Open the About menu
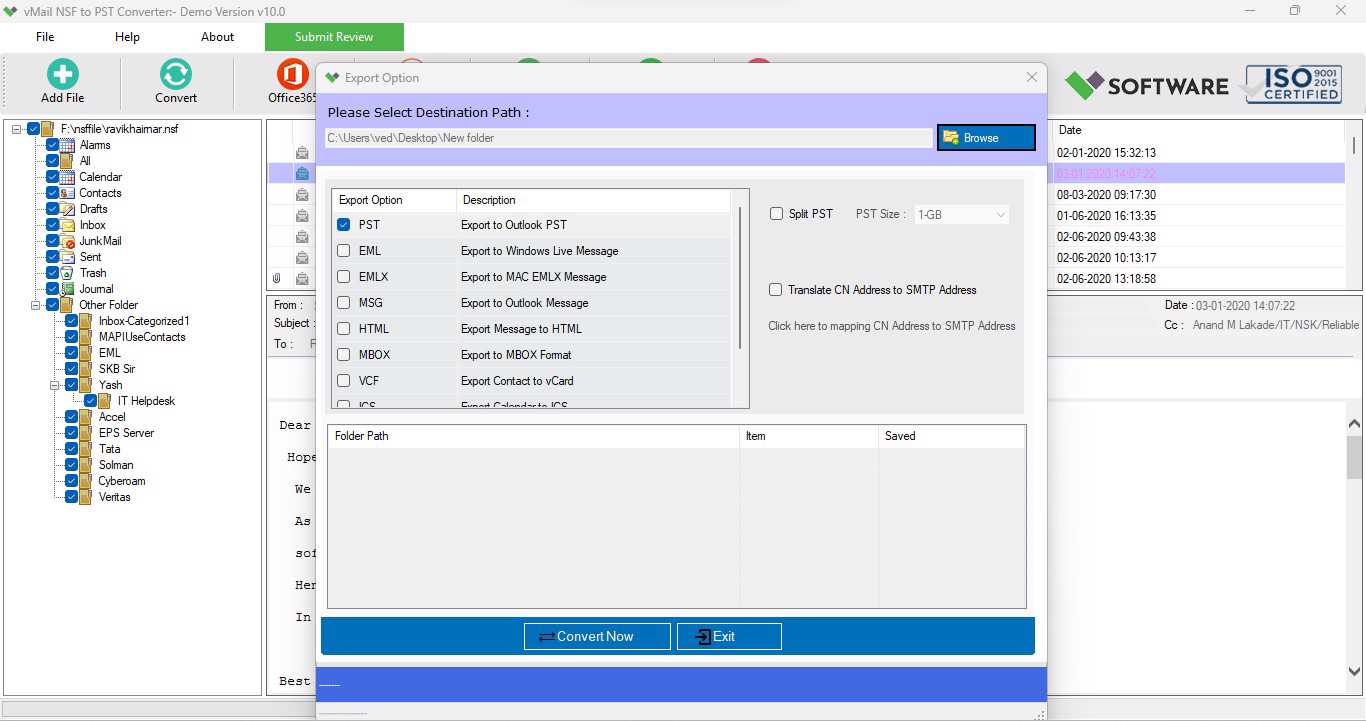This screenshot has width=1366, height=721. coord(217,37)
